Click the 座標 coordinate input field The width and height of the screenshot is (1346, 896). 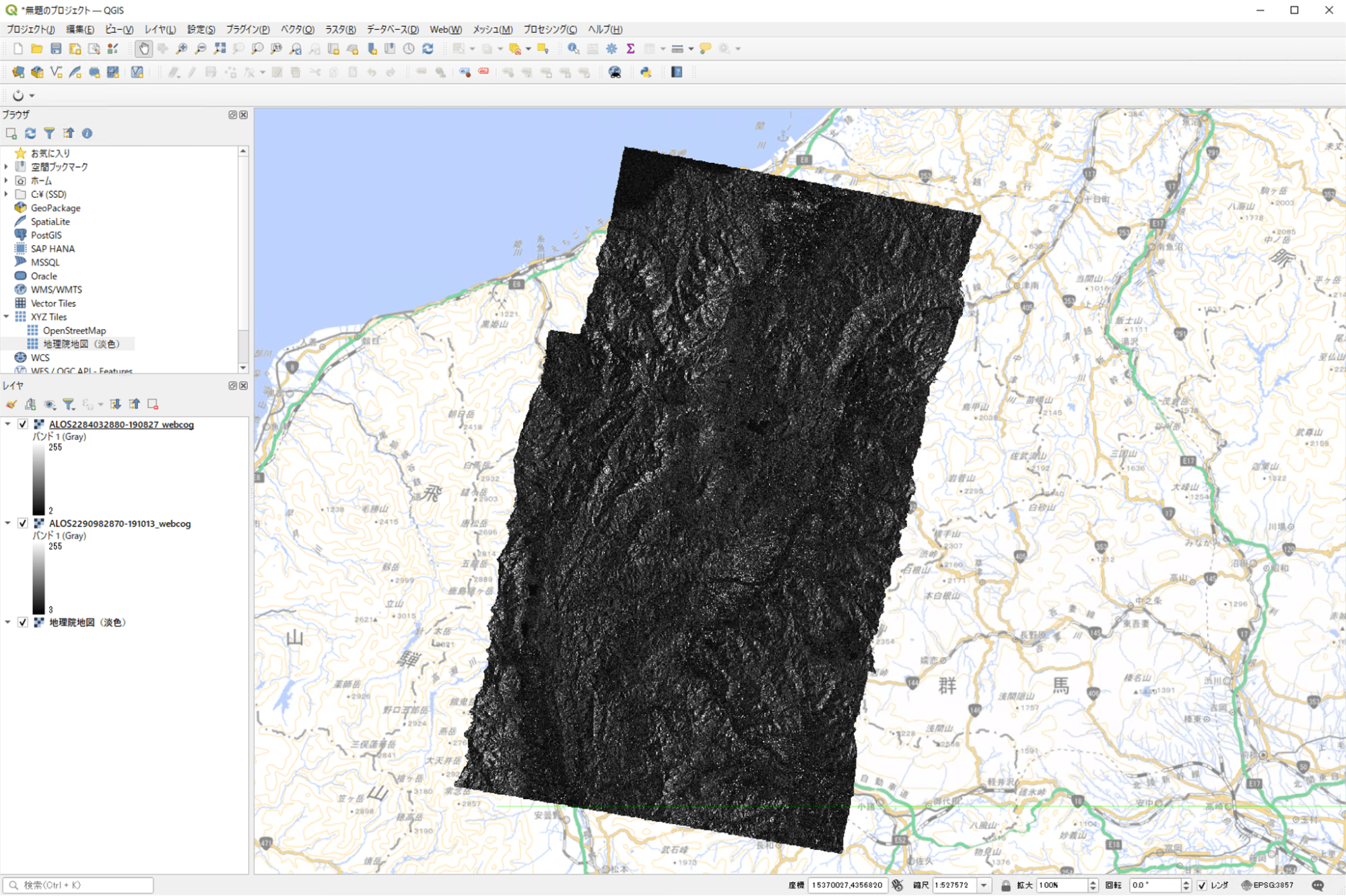pyautogui.click(x=847, y=885)
